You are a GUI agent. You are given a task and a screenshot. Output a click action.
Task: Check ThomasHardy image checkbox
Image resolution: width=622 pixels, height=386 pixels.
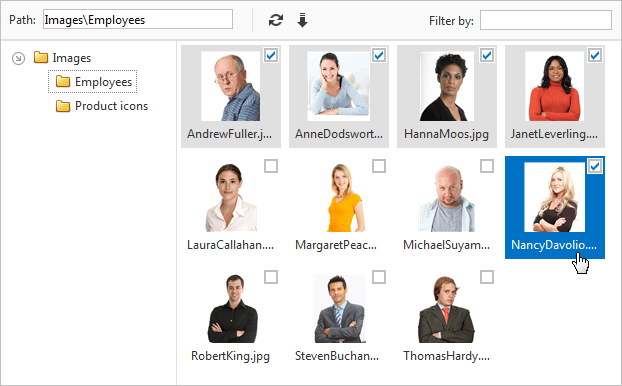487,277
